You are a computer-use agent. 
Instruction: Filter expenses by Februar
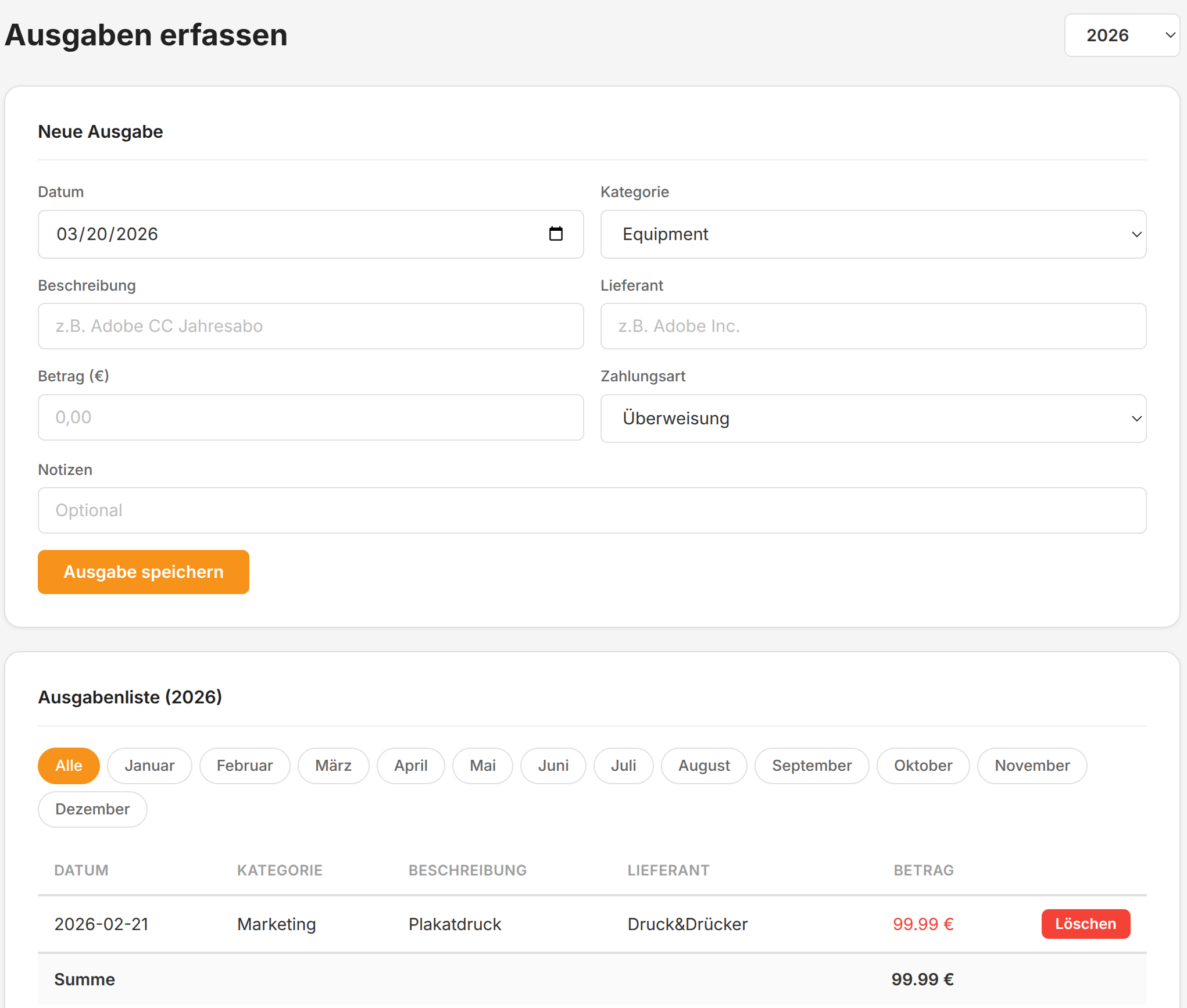click(x=245, y=766)
